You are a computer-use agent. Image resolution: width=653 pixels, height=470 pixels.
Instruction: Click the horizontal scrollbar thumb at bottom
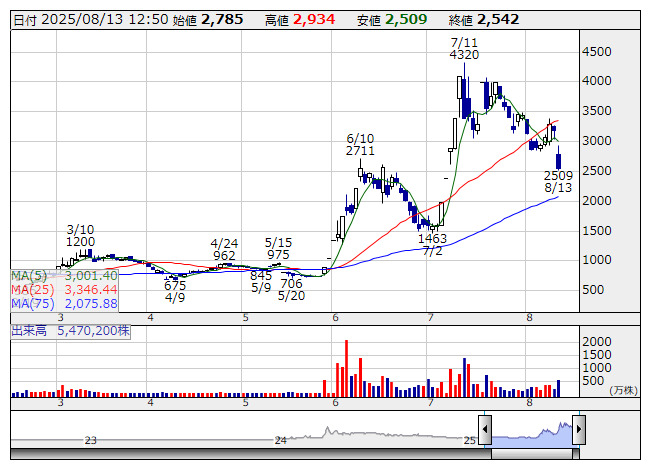(x=532, y=454)
